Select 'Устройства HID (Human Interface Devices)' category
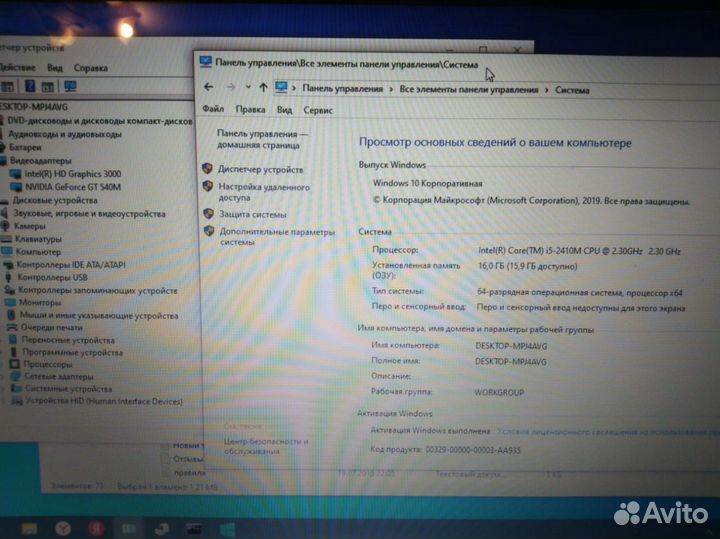This screenshot has height=539, width=720. tap(104, 401)
